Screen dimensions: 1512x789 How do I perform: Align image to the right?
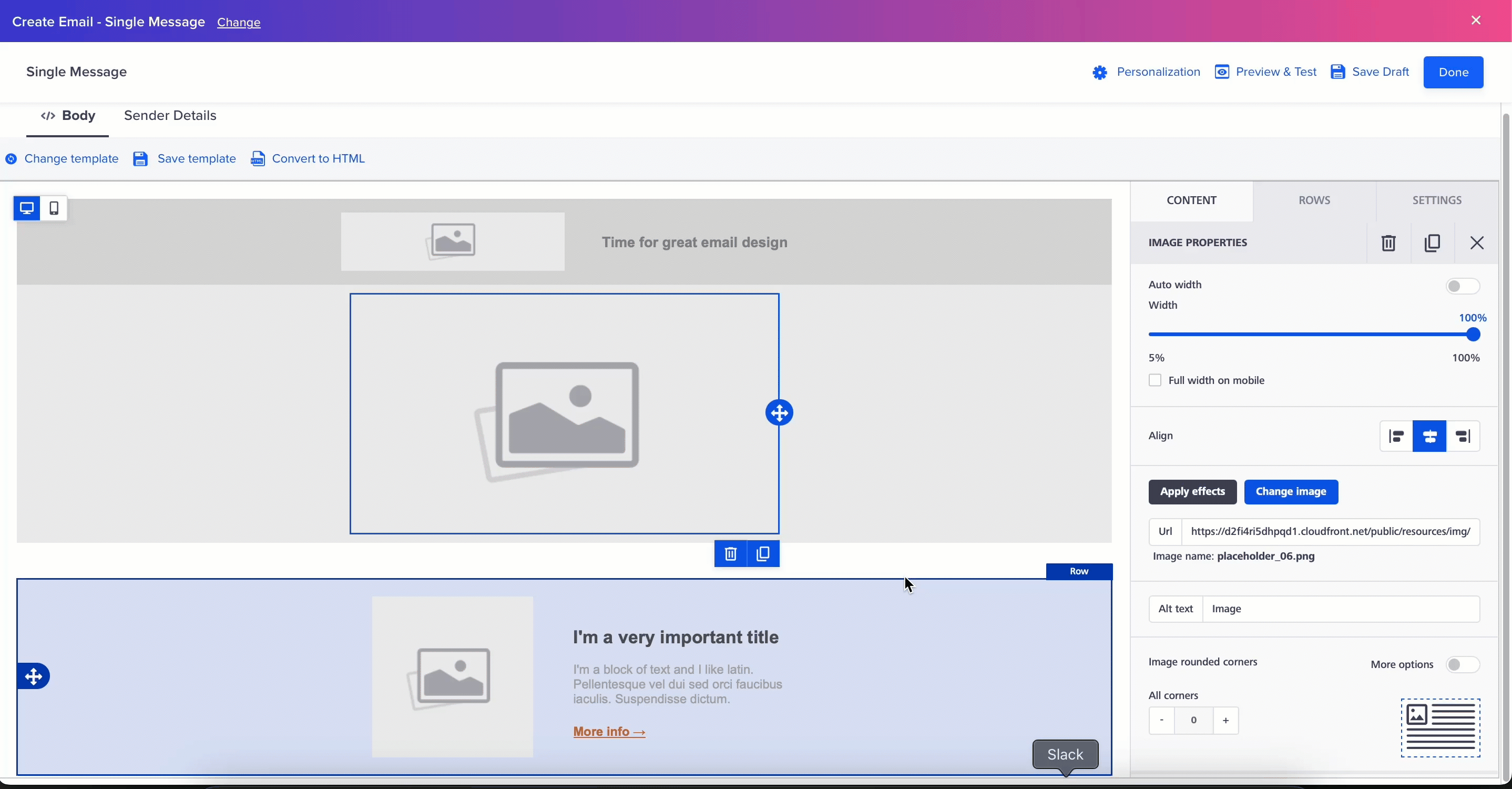coord(1463,436)
